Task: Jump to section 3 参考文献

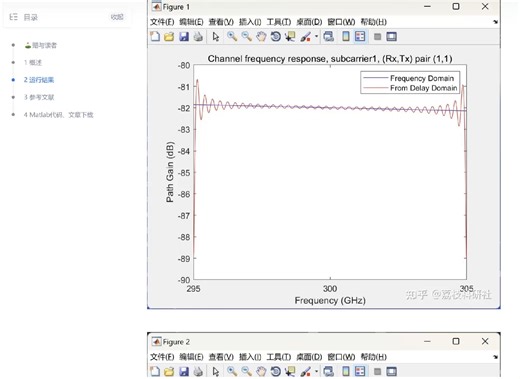Action: [39, 97]
